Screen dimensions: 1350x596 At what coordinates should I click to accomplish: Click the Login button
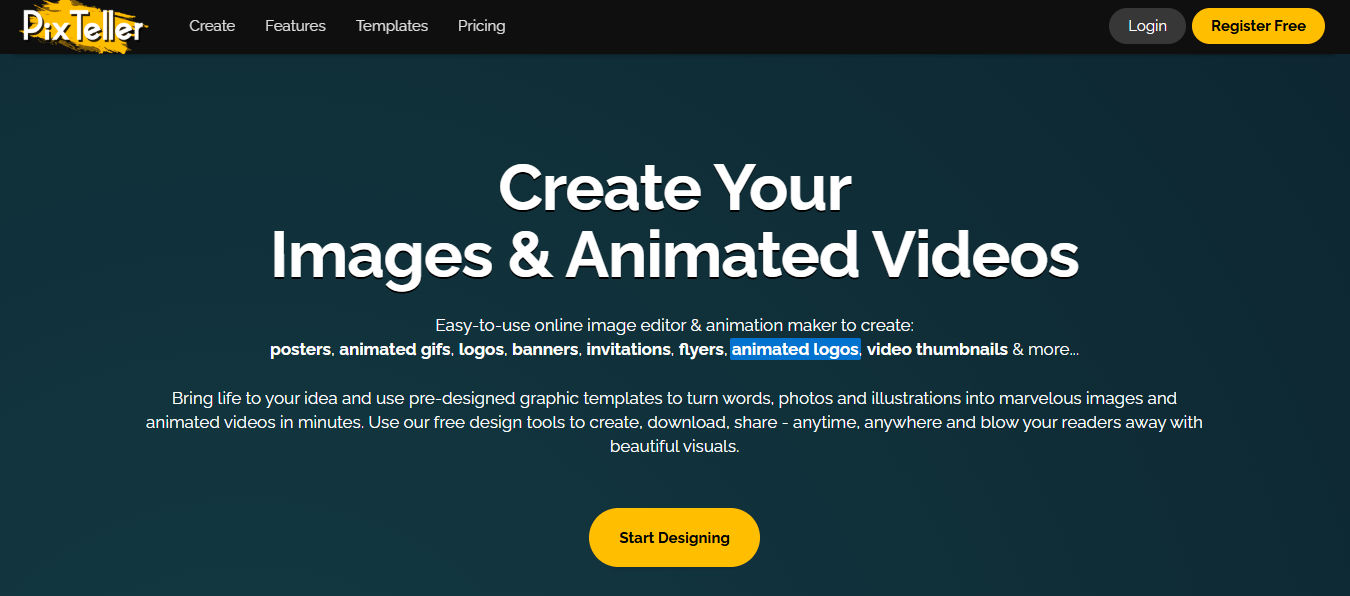[1147, 26]
